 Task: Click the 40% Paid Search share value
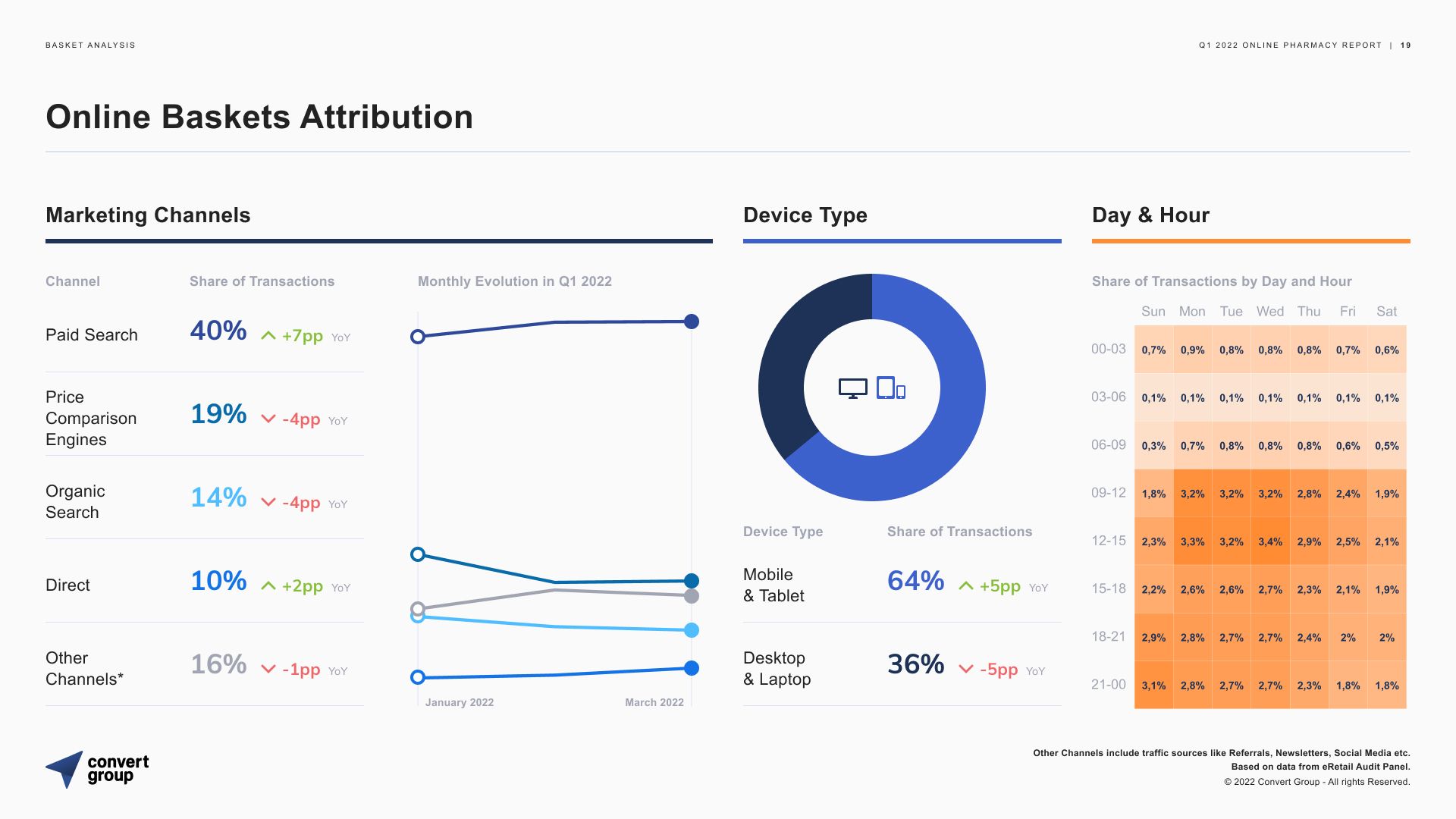coord(218,331)
